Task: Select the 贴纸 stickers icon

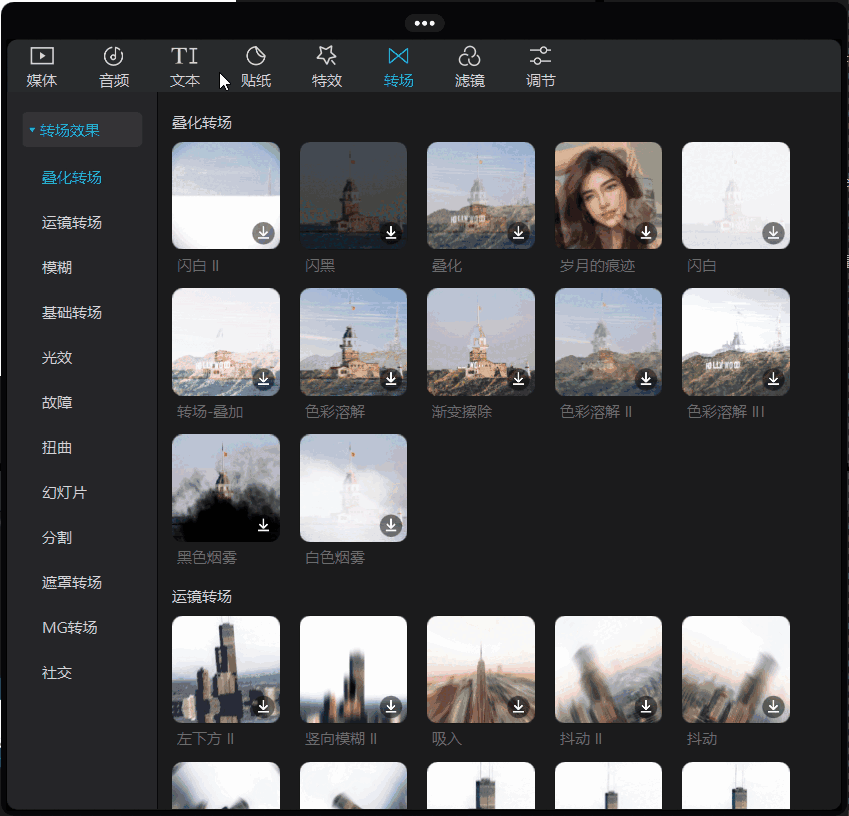Action: tap(256, 67)
